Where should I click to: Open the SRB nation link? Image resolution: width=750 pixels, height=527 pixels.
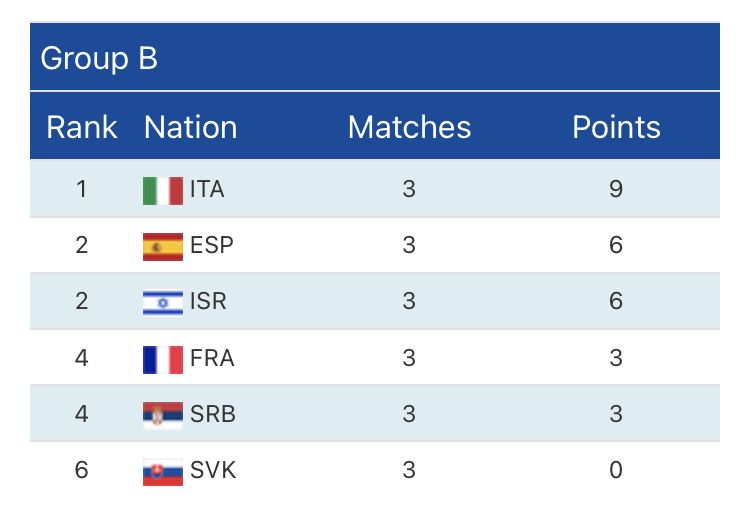click(212, 414)
